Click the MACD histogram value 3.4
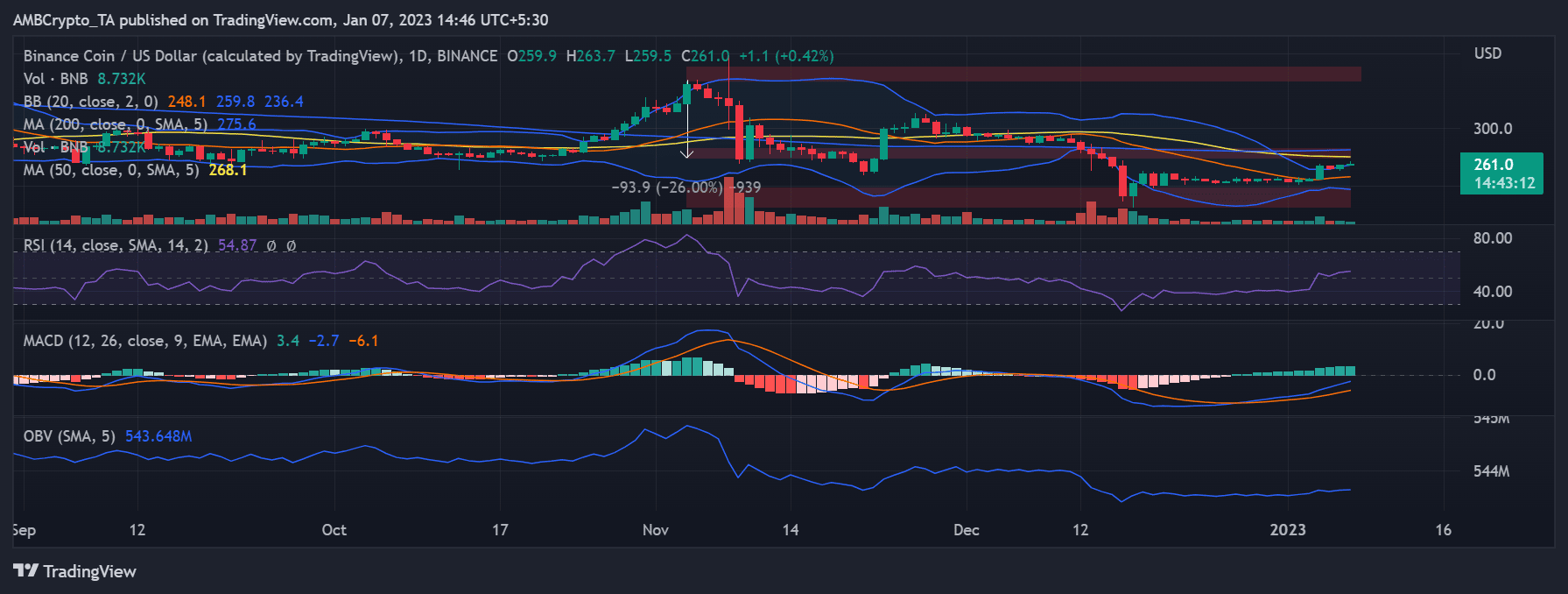Image resolution: width=1568 pixels, height=594 pixels. tap(288, 341)
